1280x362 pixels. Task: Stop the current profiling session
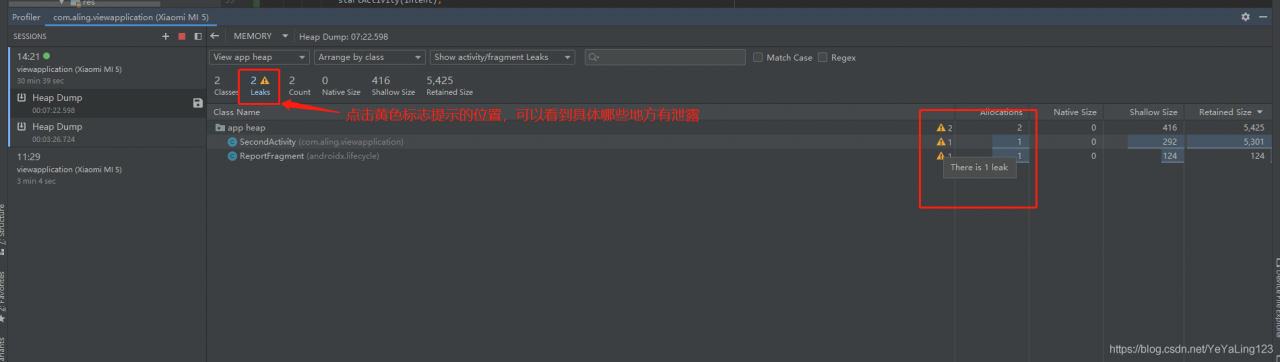[x=182, y=36]
